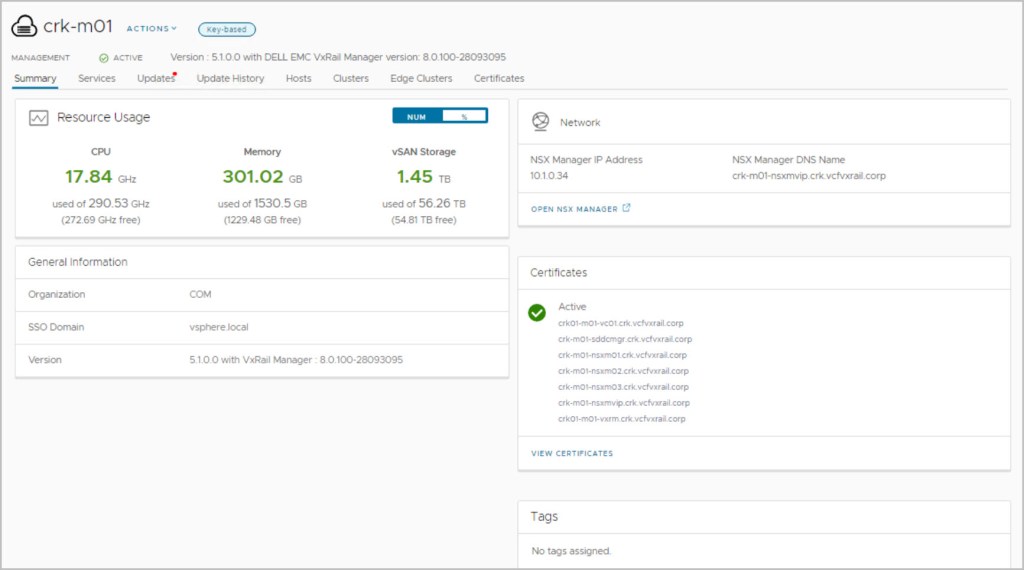This screenshot has width=1024, height=570.
Task: Switch to the Edge Clusters tab
Action: pos(421,78)
